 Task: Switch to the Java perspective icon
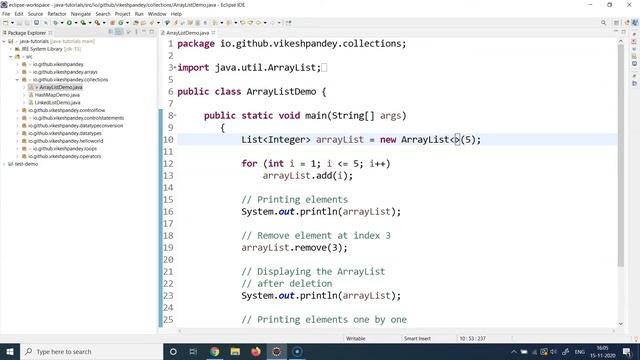point(635,23)
